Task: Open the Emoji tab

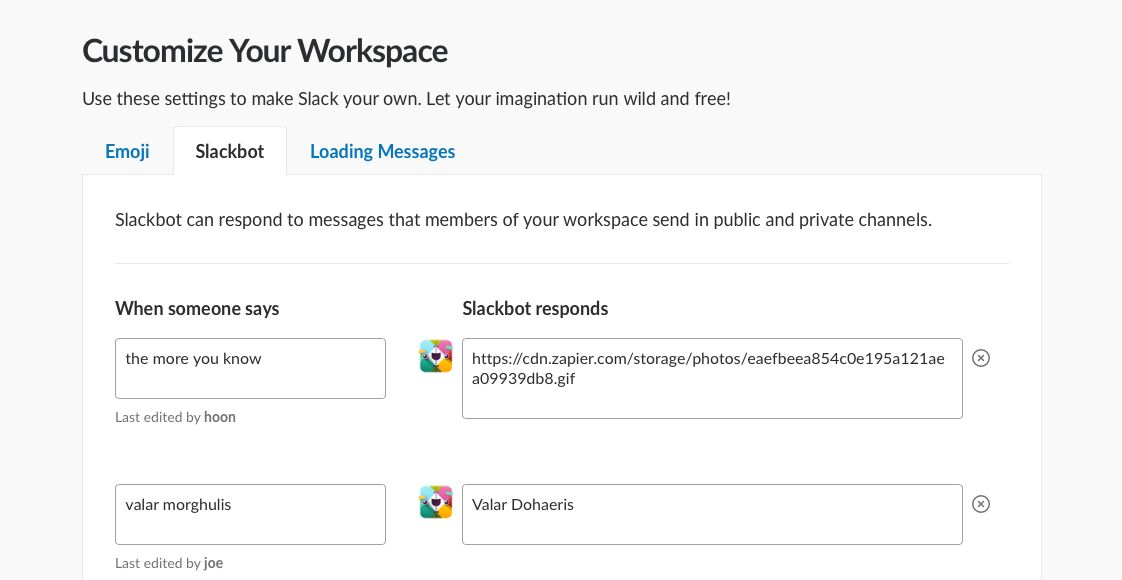Action: [x=127, y=151]
